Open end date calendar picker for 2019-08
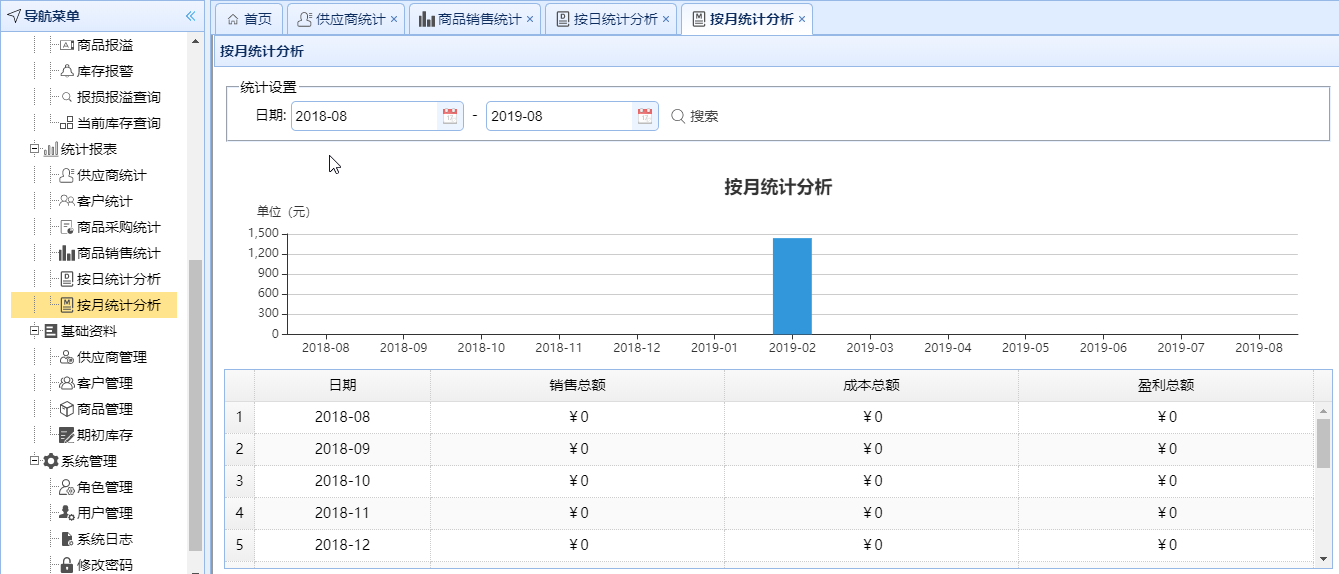 [x=645, y=116]
